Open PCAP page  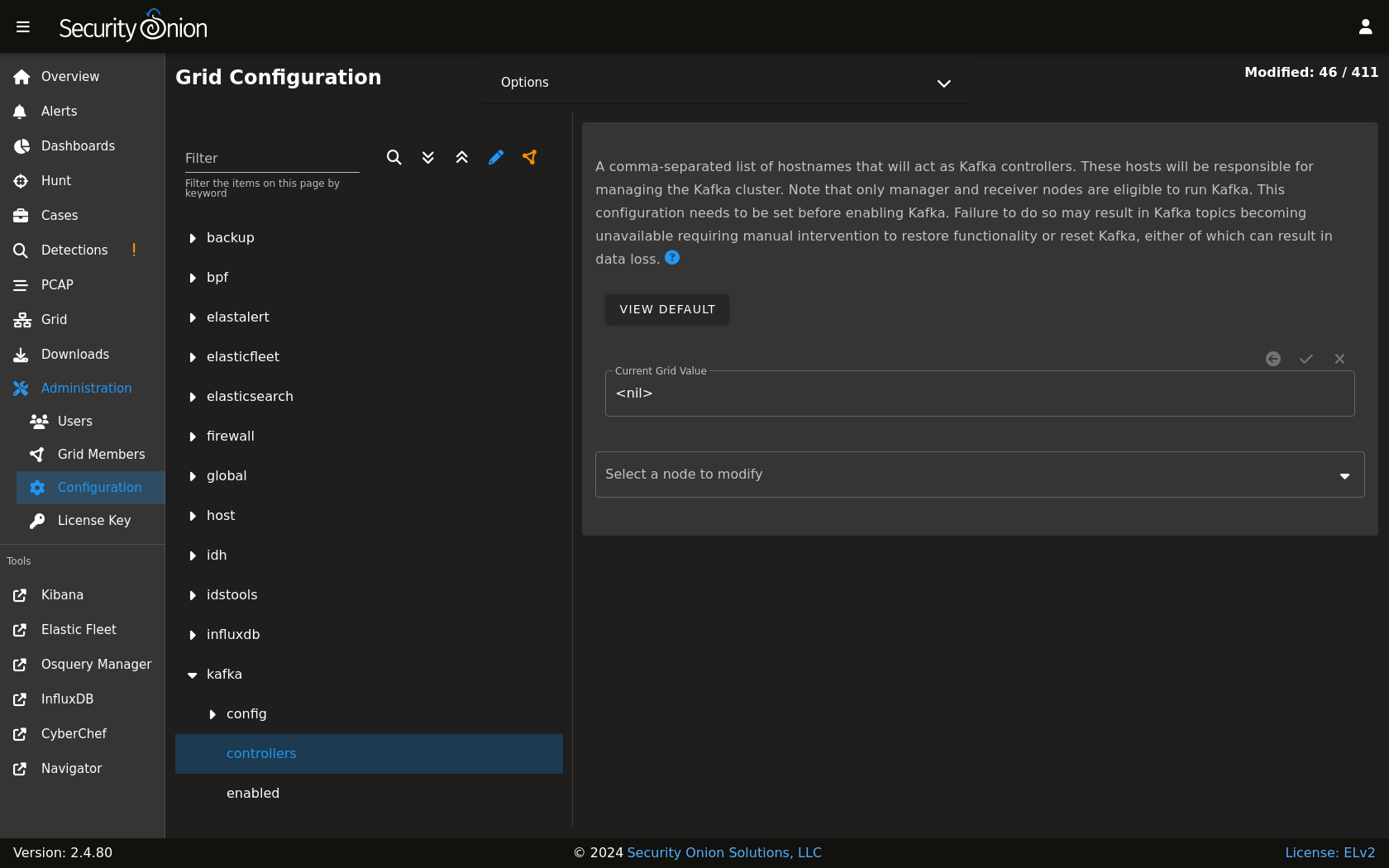tap(83, 285)
